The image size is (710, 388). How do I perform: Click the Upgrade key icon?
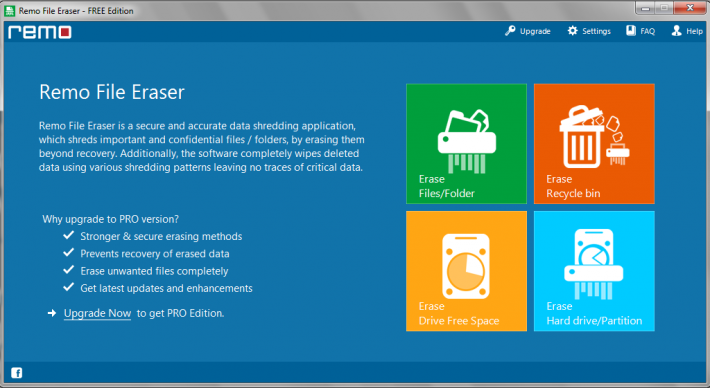510,31
